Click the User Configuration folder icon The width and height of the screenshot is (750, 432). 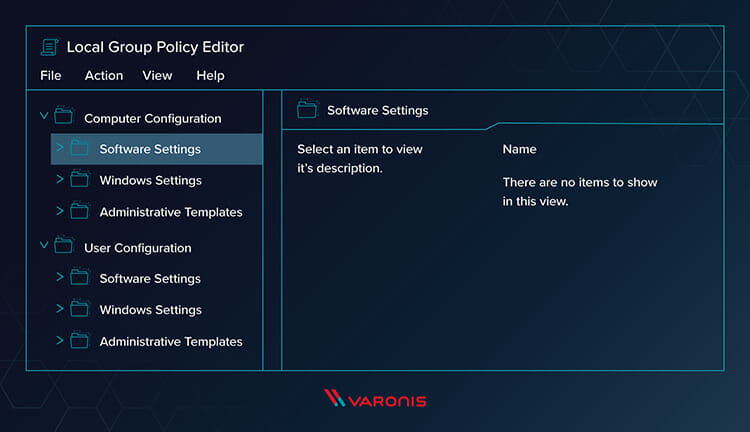coord(63,244)
